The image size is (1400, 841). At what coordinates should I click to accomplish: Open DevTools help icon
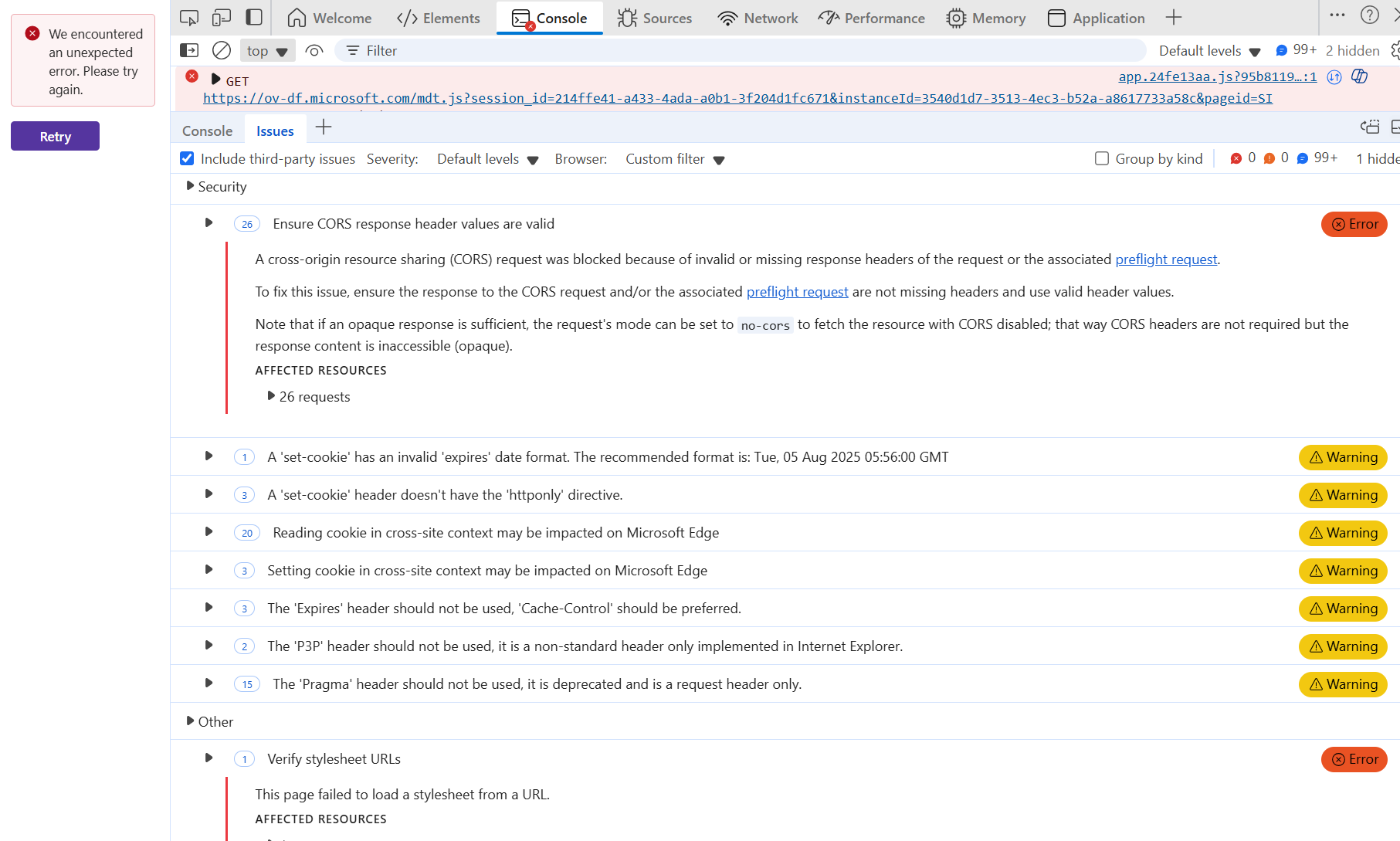pos(1370,15)
